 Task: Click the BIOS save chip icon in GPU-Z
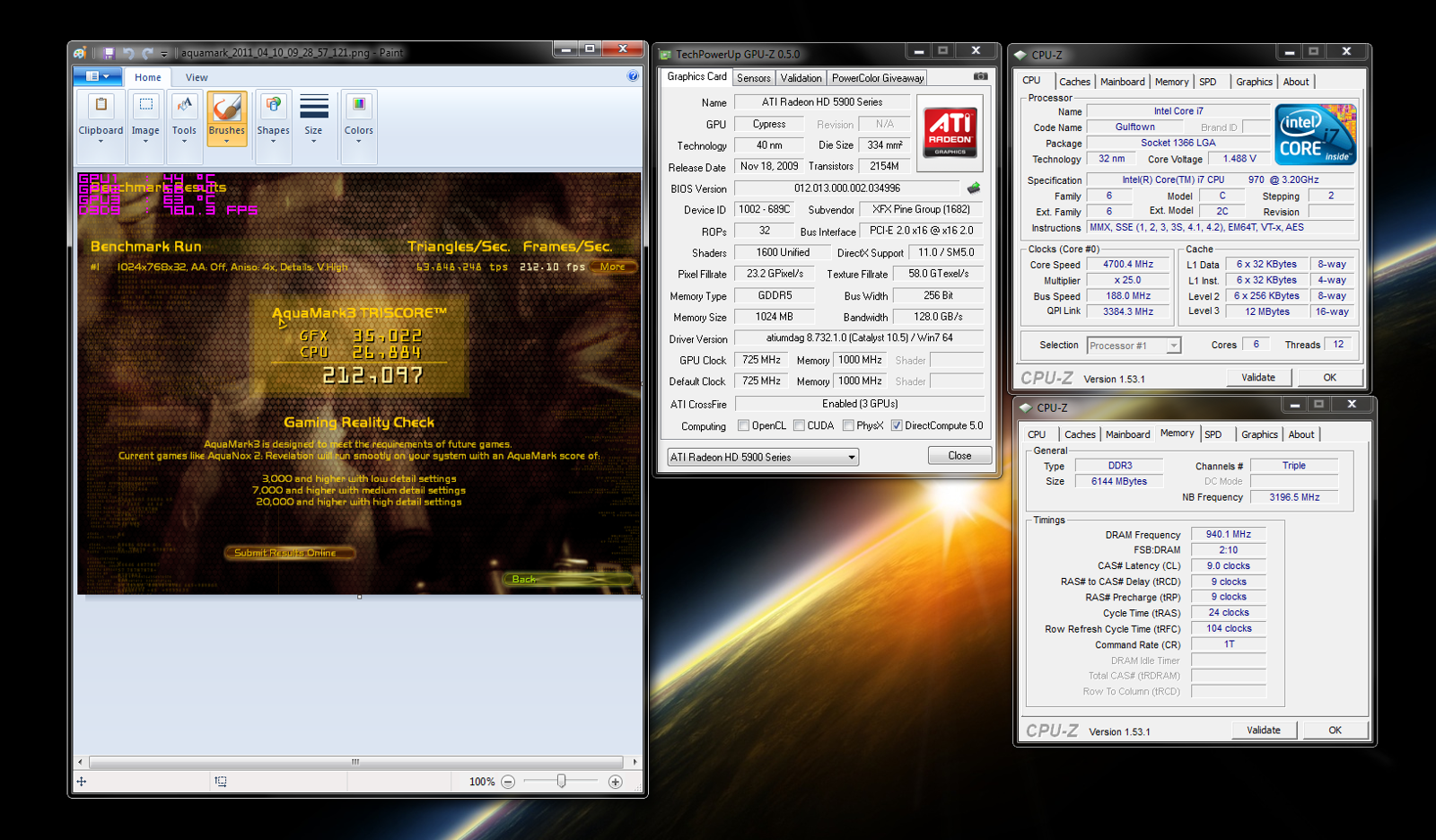click(974, 188)
